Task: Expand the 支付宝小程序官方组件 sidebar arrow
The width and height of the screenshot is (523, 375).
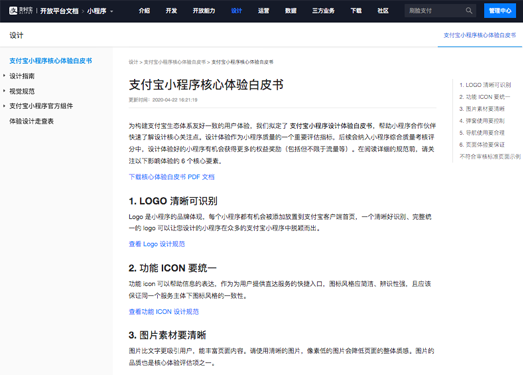Action: 4,106
